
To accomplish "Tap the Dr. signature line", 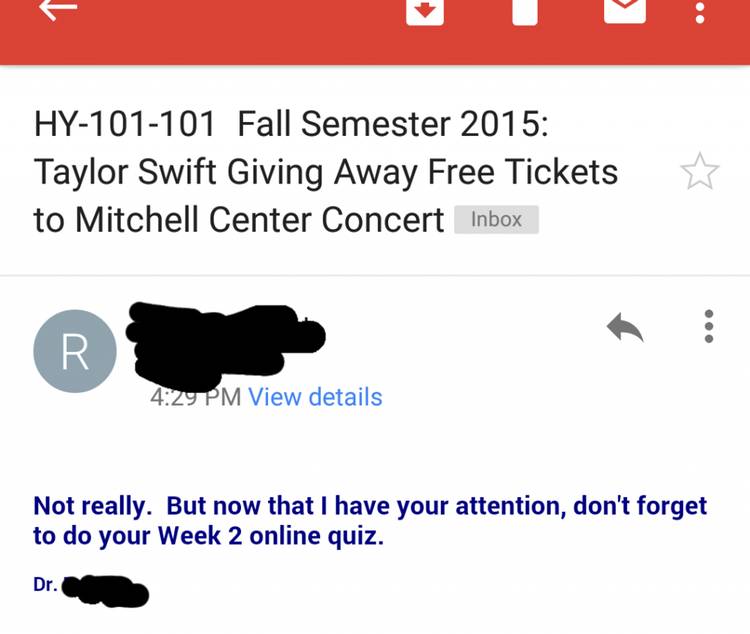I will point(91,590).
